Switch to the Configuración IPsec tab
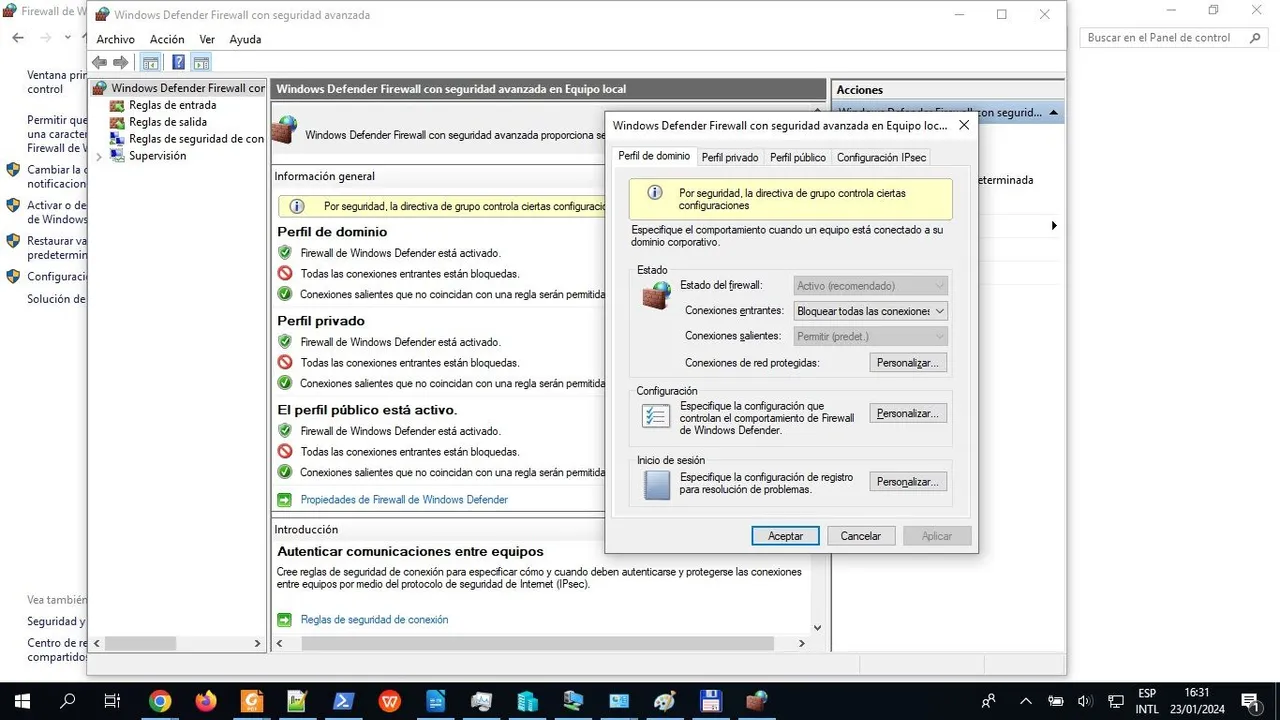The image size is (1280, 720). tap(881, 157)
